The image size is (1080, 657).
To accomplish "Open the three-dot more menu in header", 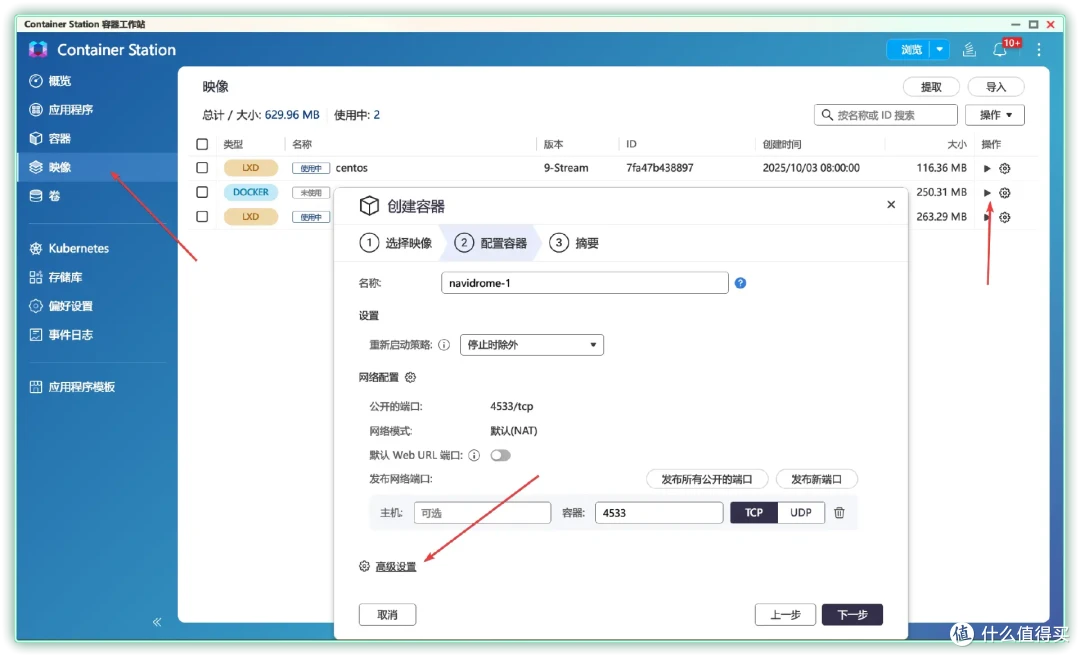I will pyautogui.click(x=1039, y=50).
